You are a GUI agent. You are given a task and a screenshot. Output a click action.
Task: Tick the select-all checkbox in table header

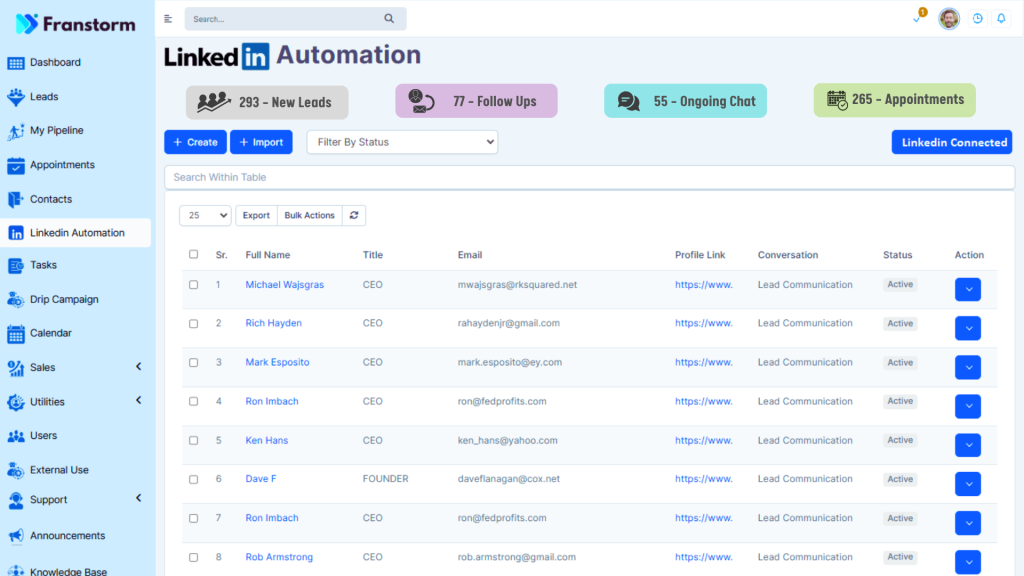[x=194, y=255]
